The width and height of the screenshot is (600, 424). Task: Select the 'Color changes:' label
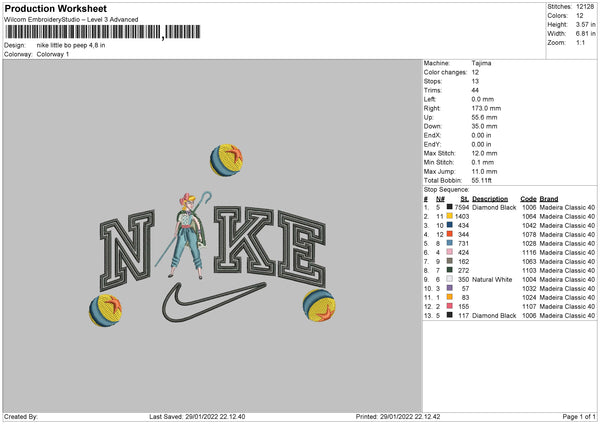coord(445,72)
